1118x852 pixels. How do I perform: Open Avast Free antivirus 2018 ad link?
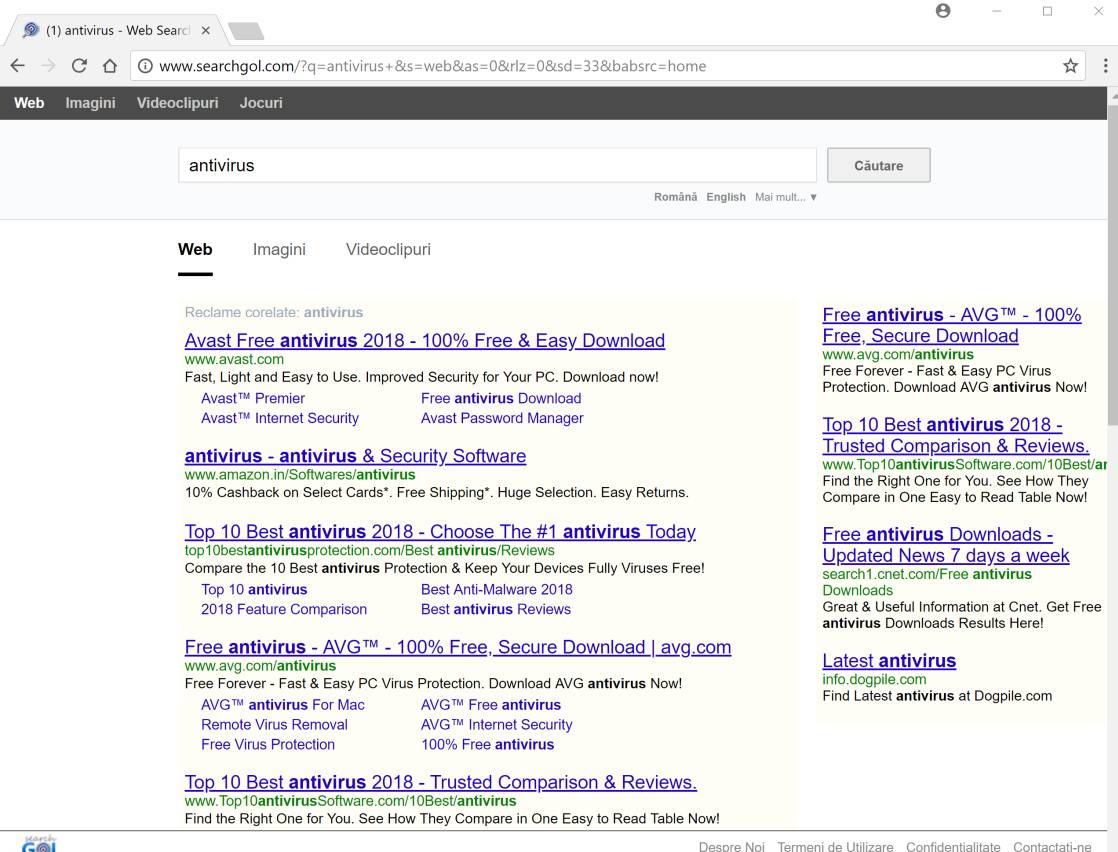(x=425, y=341)
